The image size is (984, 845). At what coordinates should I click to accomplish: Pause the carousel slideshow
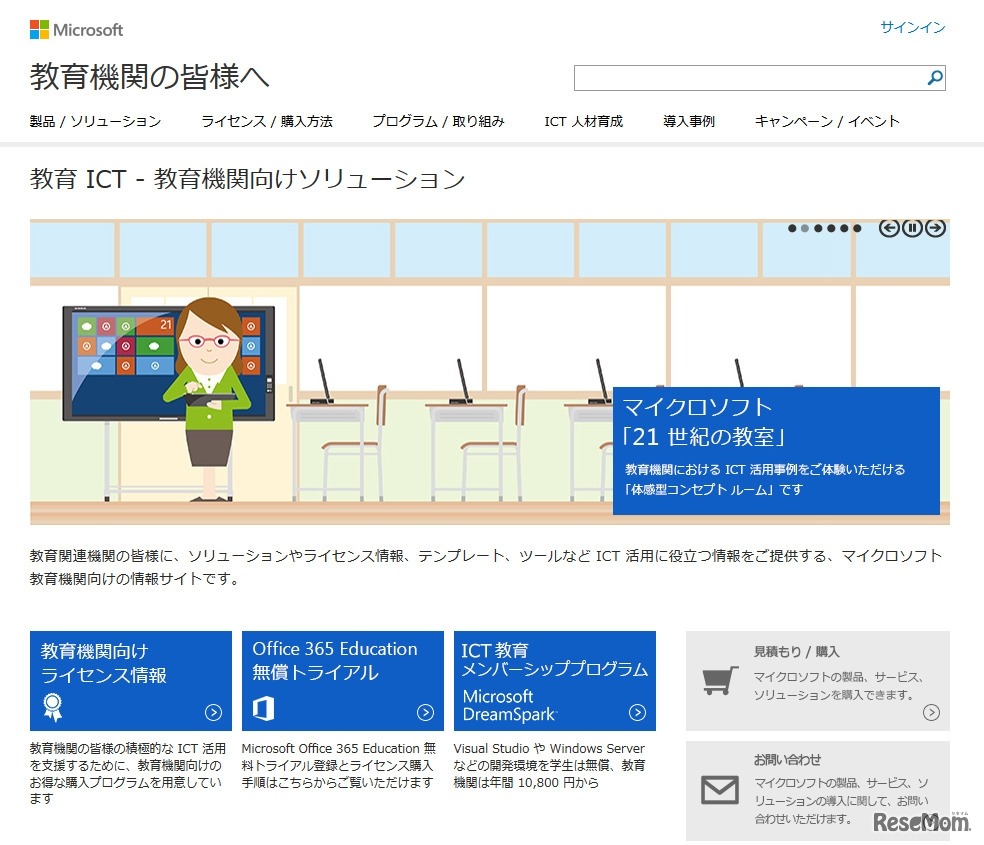(911, 228)
